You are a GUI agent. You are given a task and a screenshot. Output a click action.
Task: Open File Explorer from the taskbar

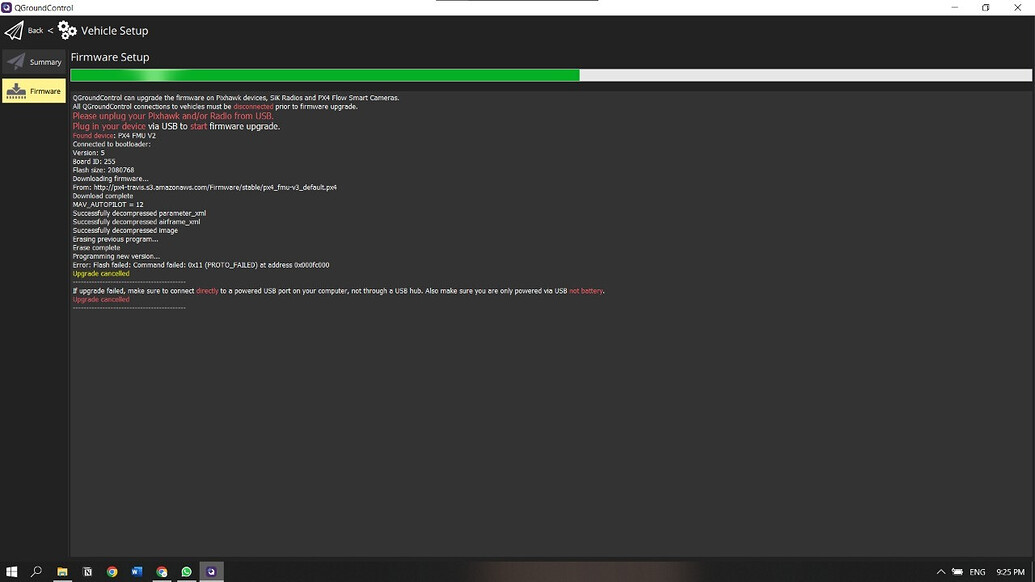point(62,572)
